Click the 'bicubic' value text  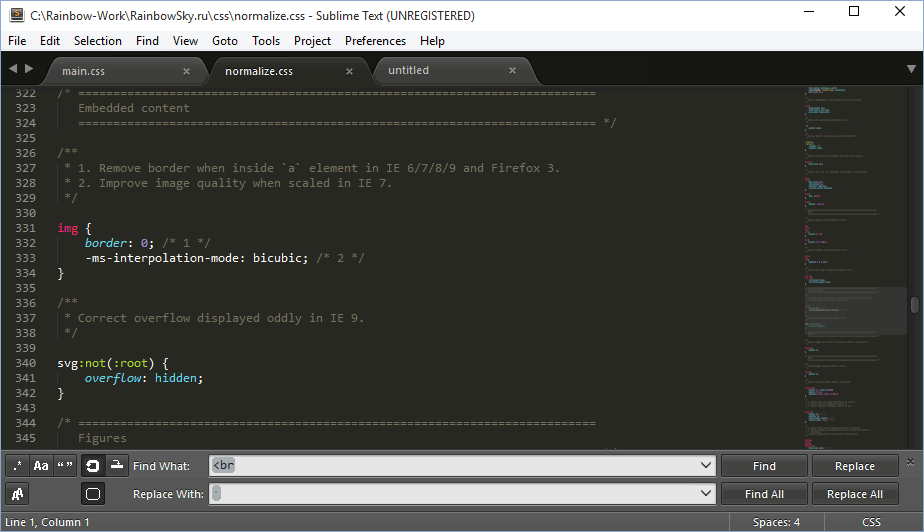pyautogui.click(x=277, y=258)
